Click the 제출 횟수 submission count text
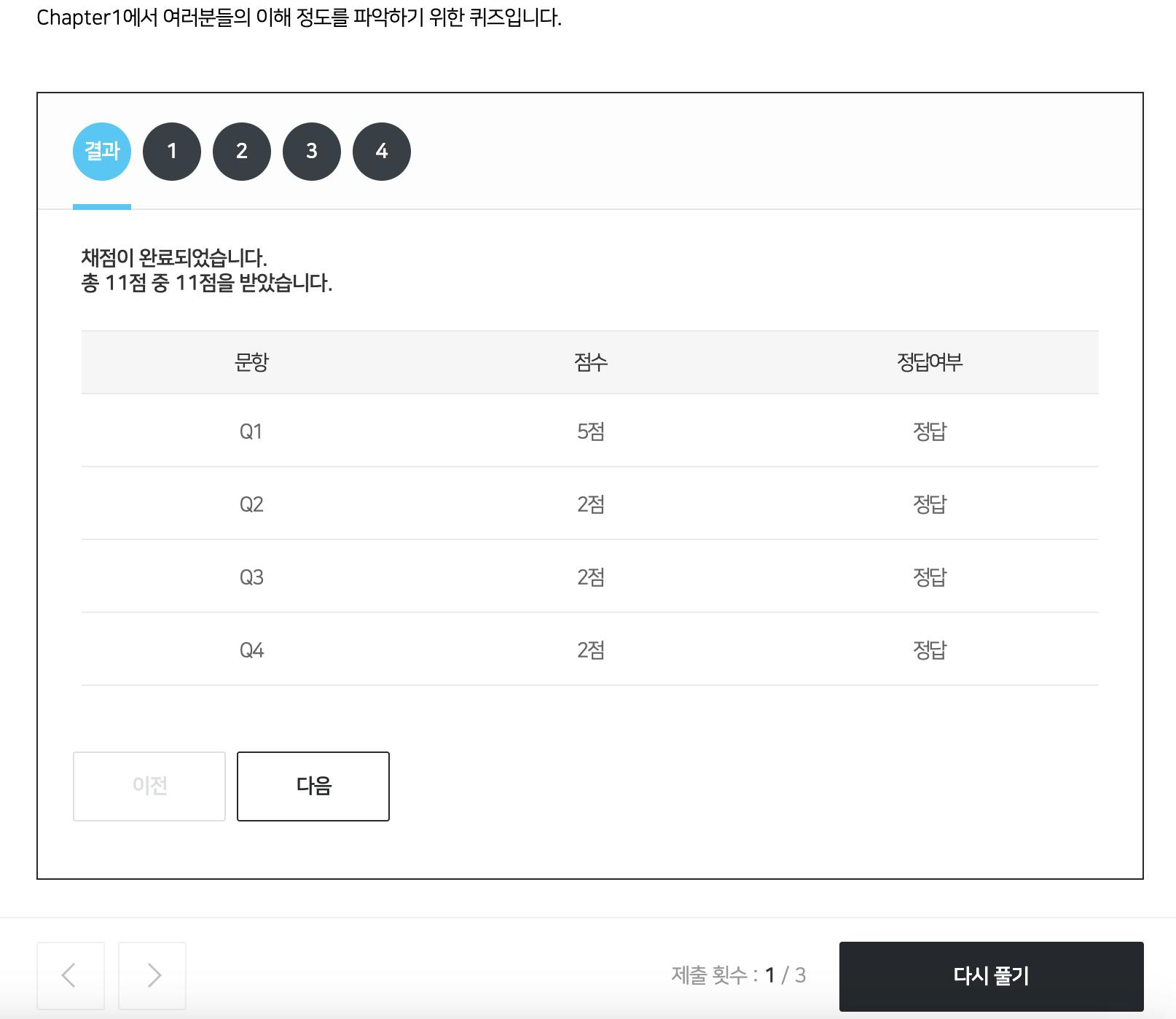 pyautogui.click(x=738, y=975)
